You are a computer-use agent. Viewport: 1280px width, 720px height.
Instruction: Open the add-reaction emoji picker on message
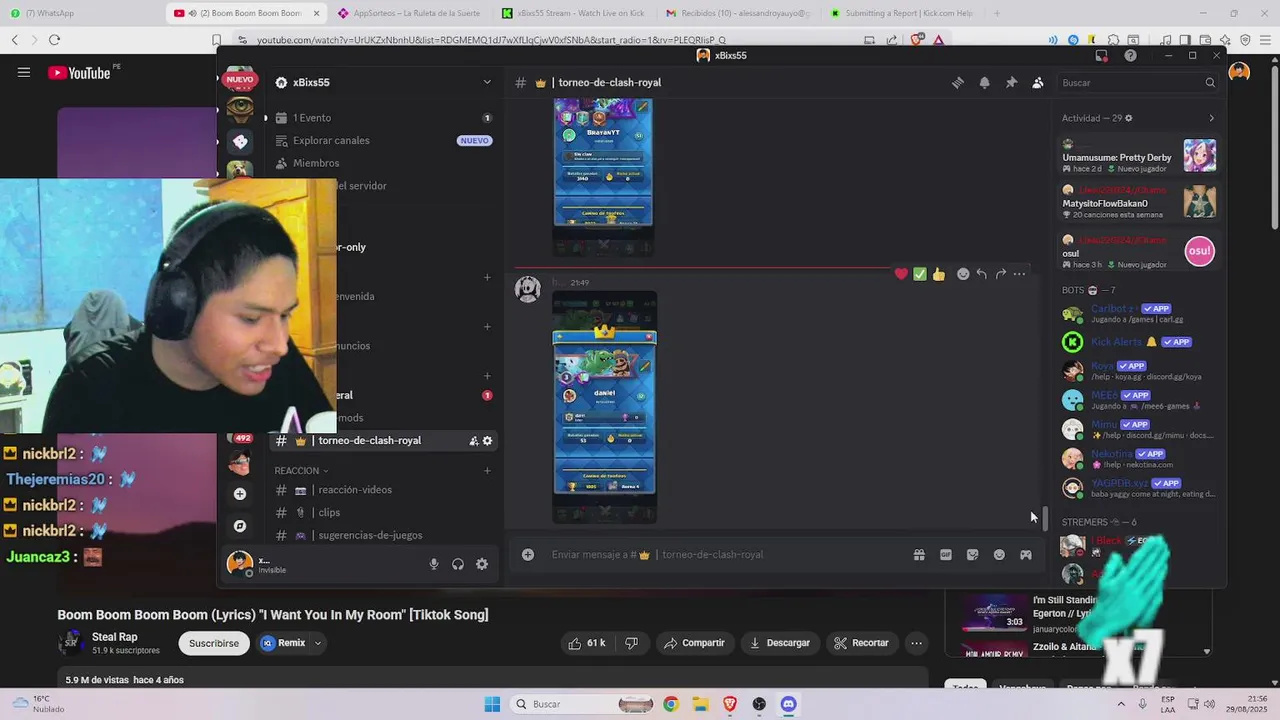[x=963, y=274]
